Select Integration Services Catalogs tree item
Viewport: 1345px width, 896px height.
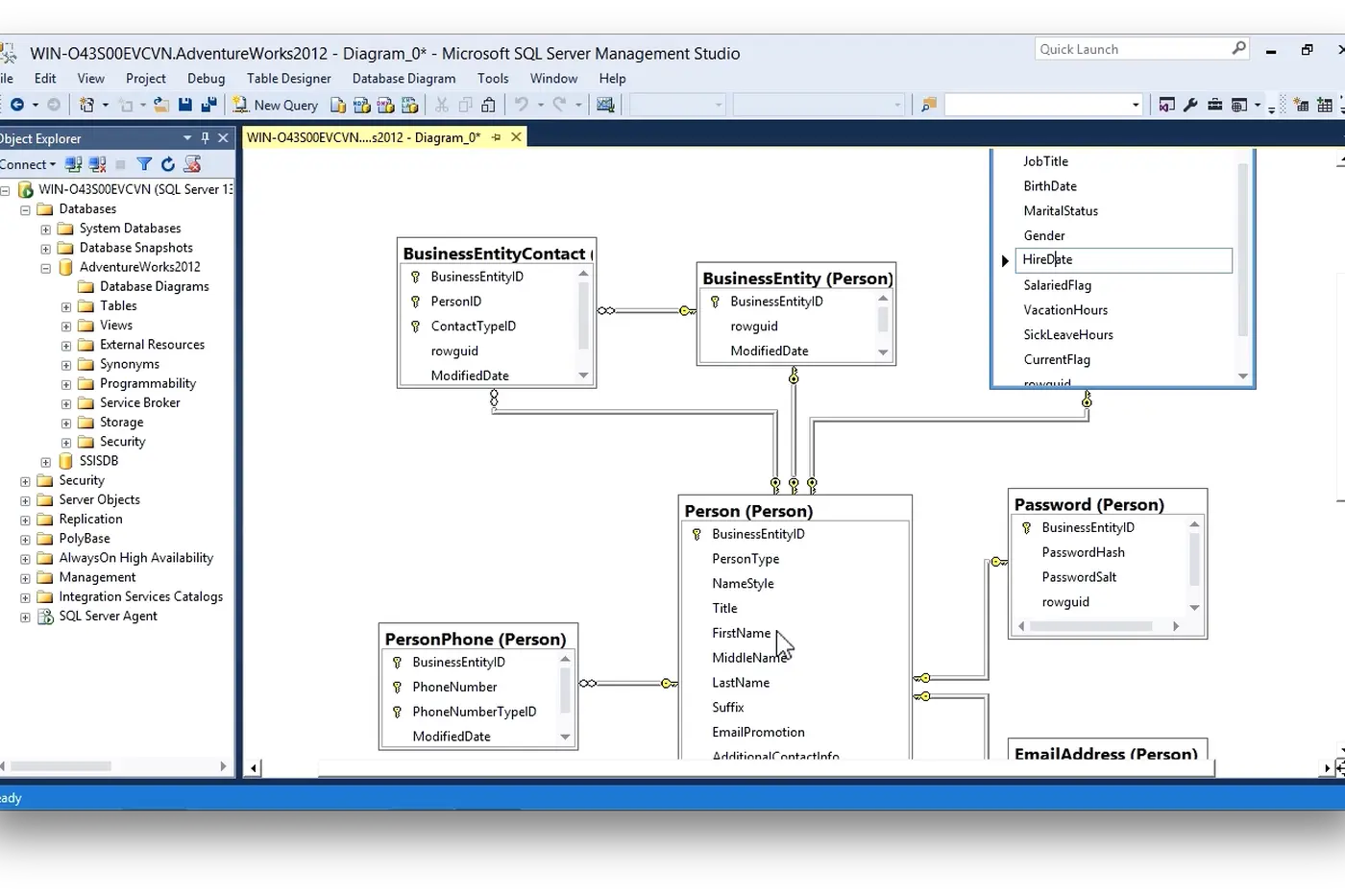140,596
